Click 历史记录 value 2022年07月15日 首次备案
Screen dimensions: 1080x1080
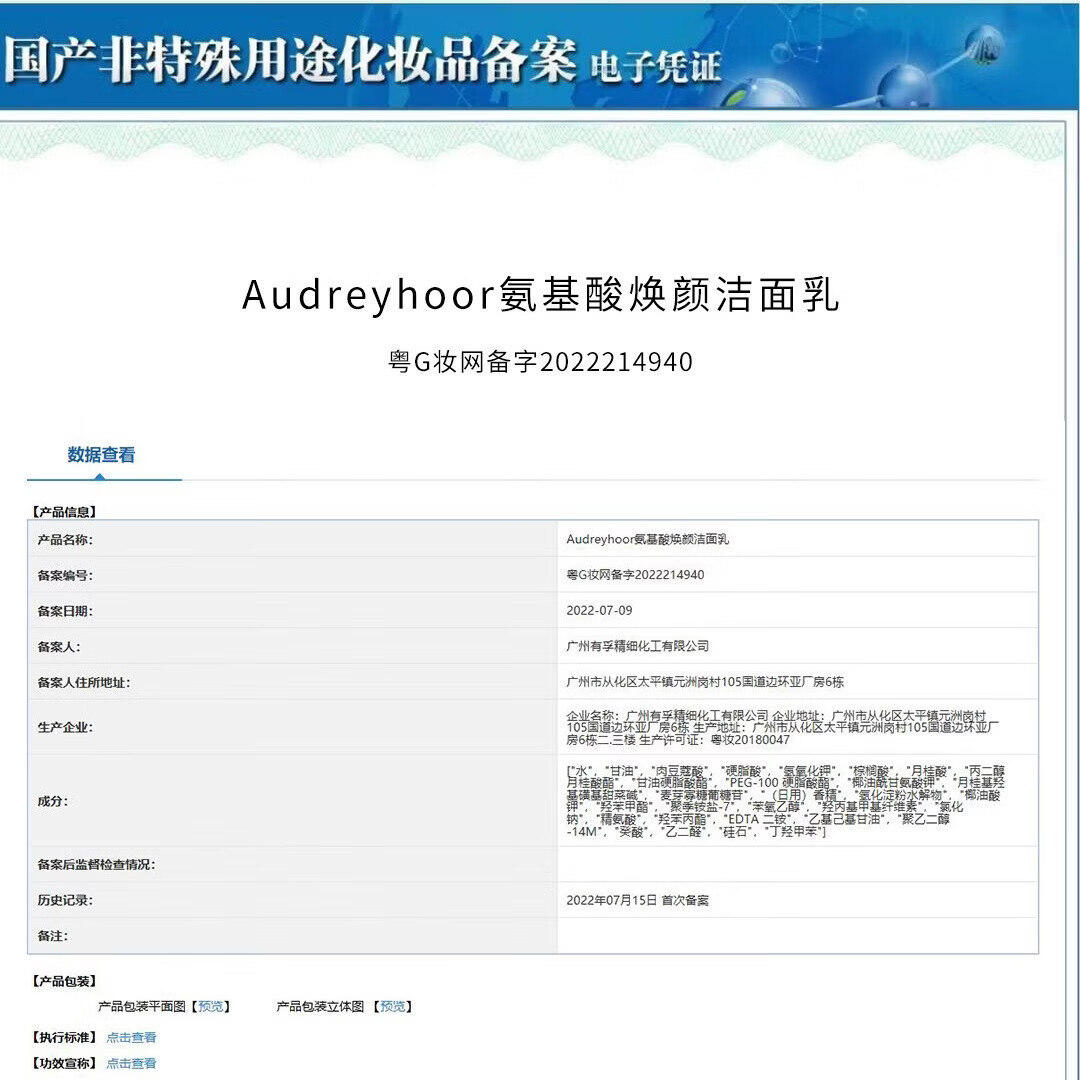(x=637, y=900)
